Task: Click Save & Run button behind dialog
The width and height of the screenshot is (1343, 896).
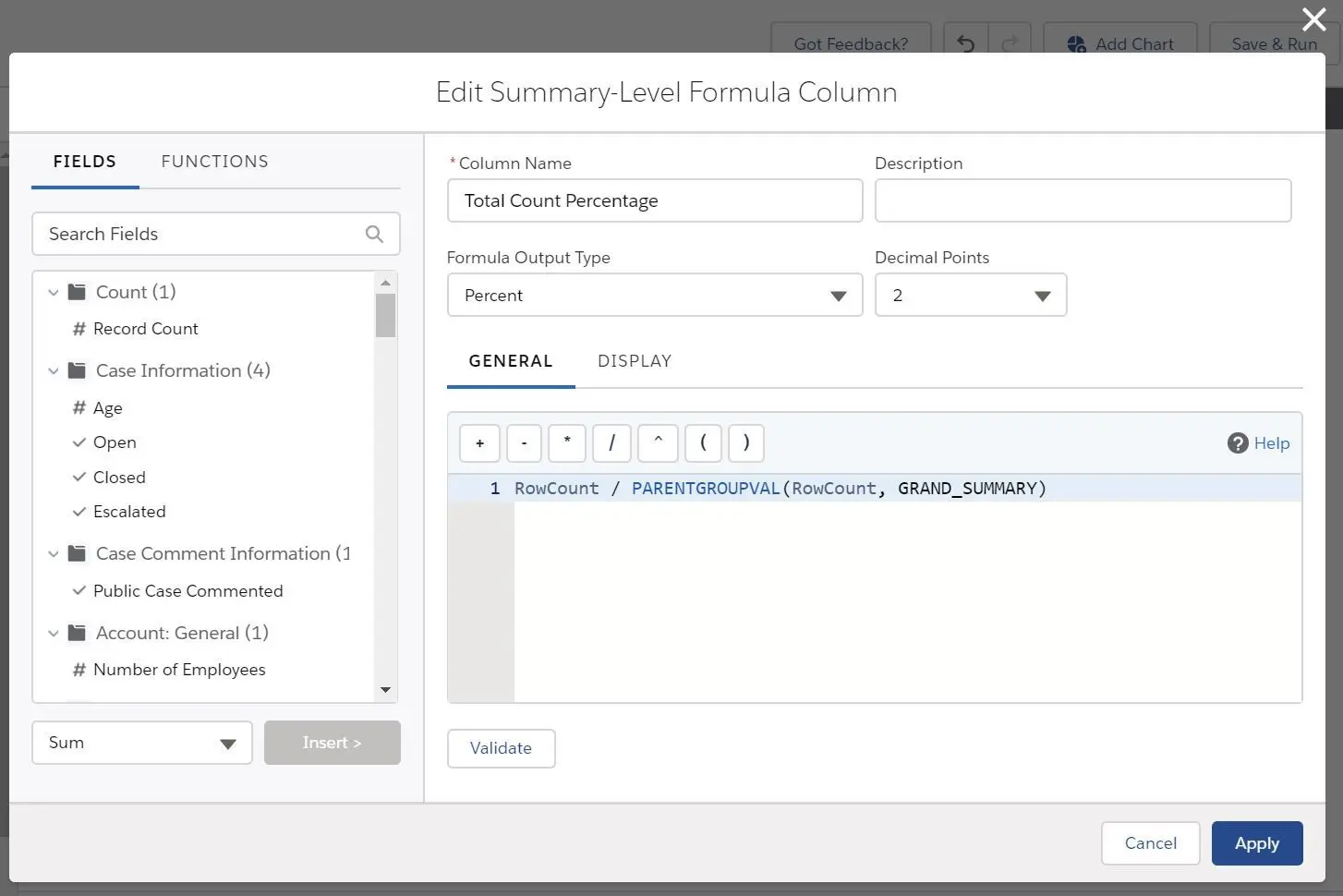Action: tap(1275, 43)
